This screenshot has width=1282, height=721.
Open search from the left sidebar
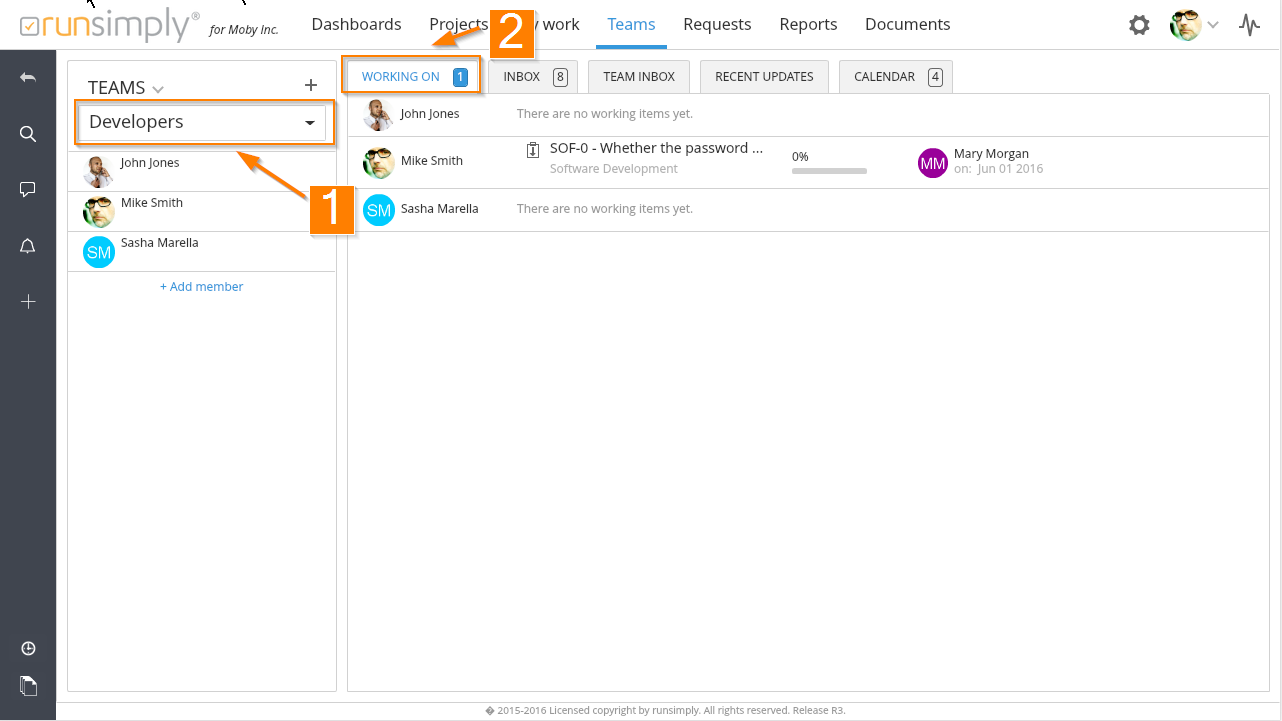[28, 134]
